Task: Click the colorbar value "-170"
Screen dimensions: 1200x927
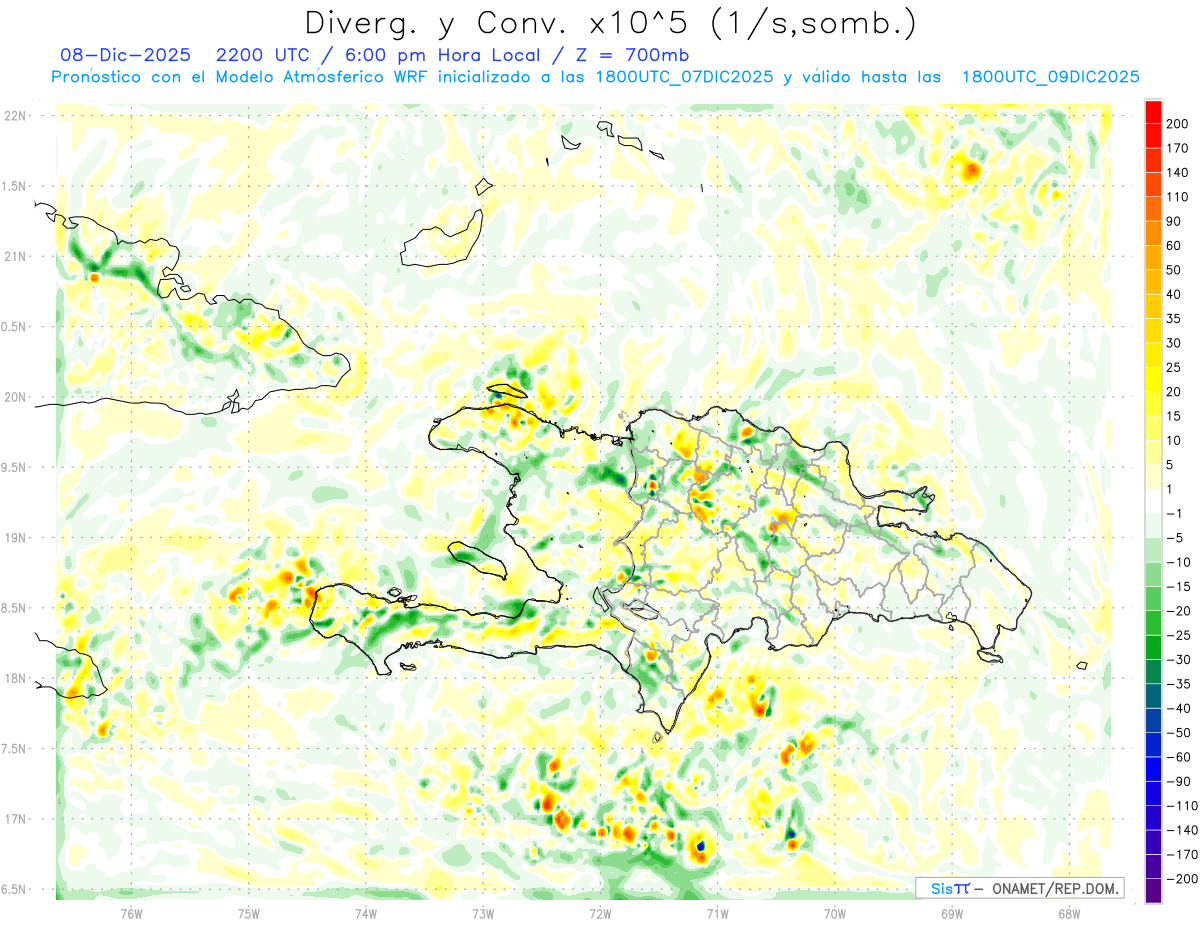Action: coord(1181,854)
